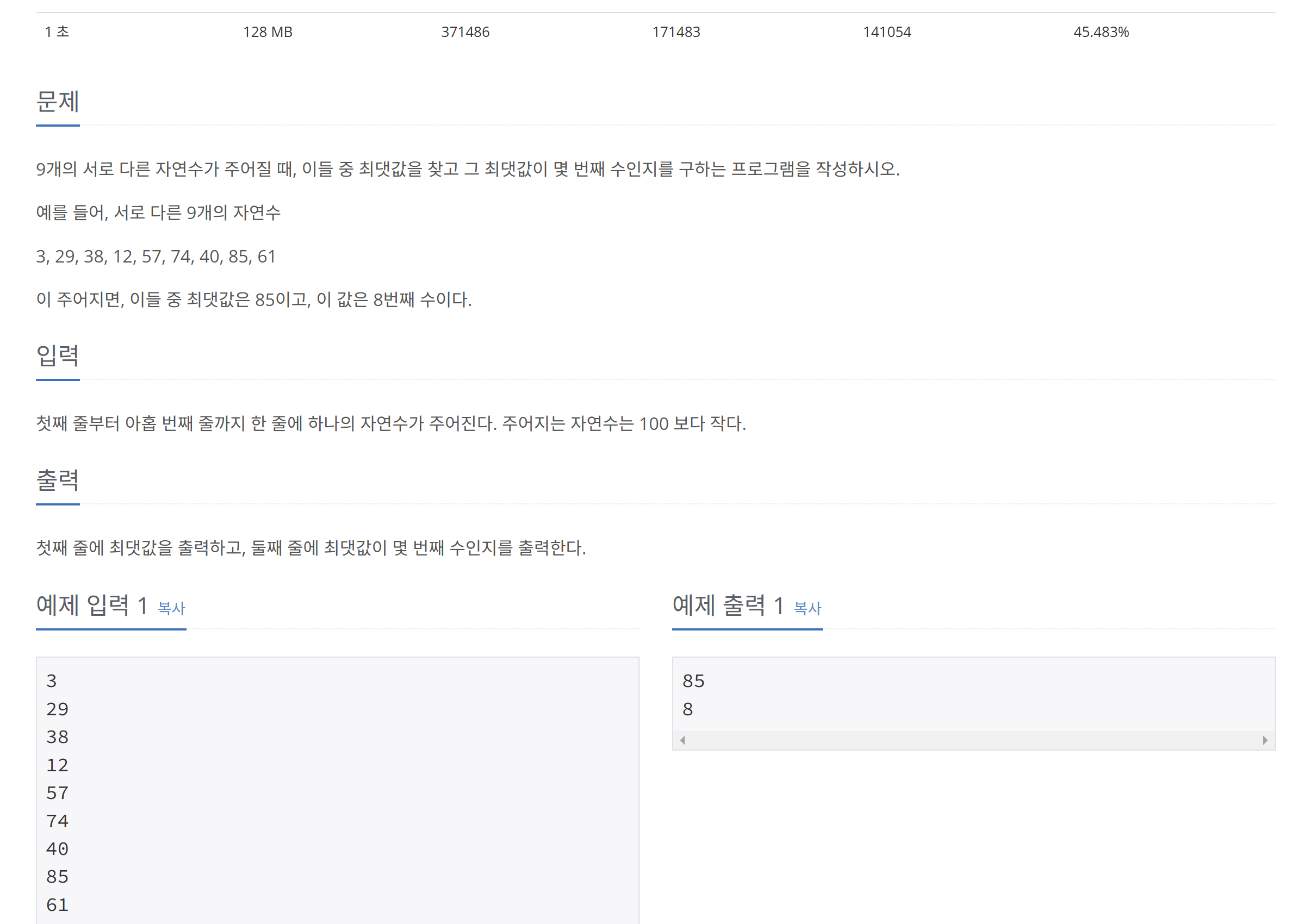
Task: Click the 문제 section heading
Action: point(57,102)
